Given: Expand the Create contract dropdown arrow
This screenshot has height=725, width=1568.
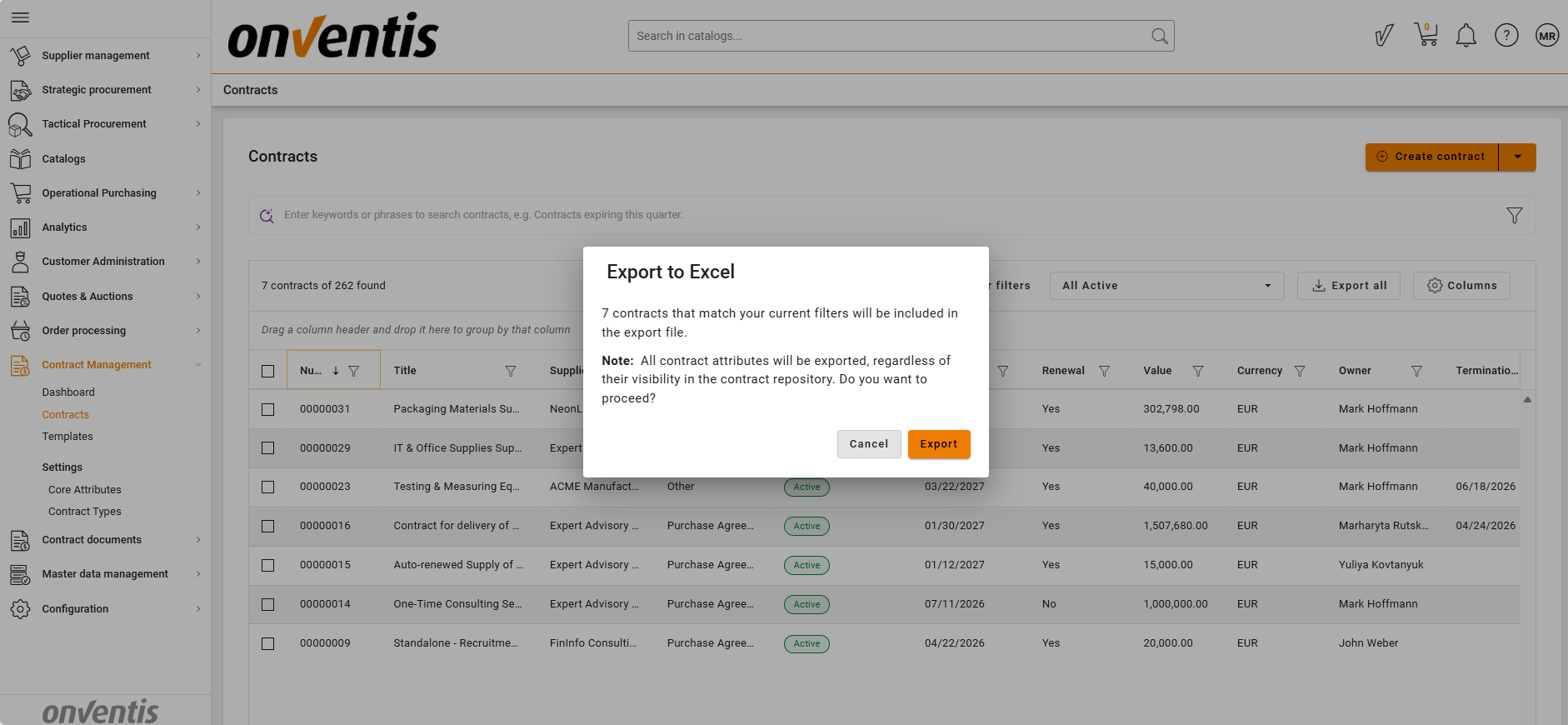Looking at the screenshot, I should tap(1517, 157).
